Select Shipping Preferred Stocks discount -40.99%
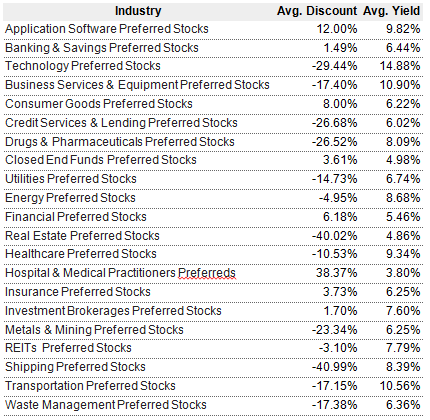This screenshot has height=420, width=430. [334, 367]
